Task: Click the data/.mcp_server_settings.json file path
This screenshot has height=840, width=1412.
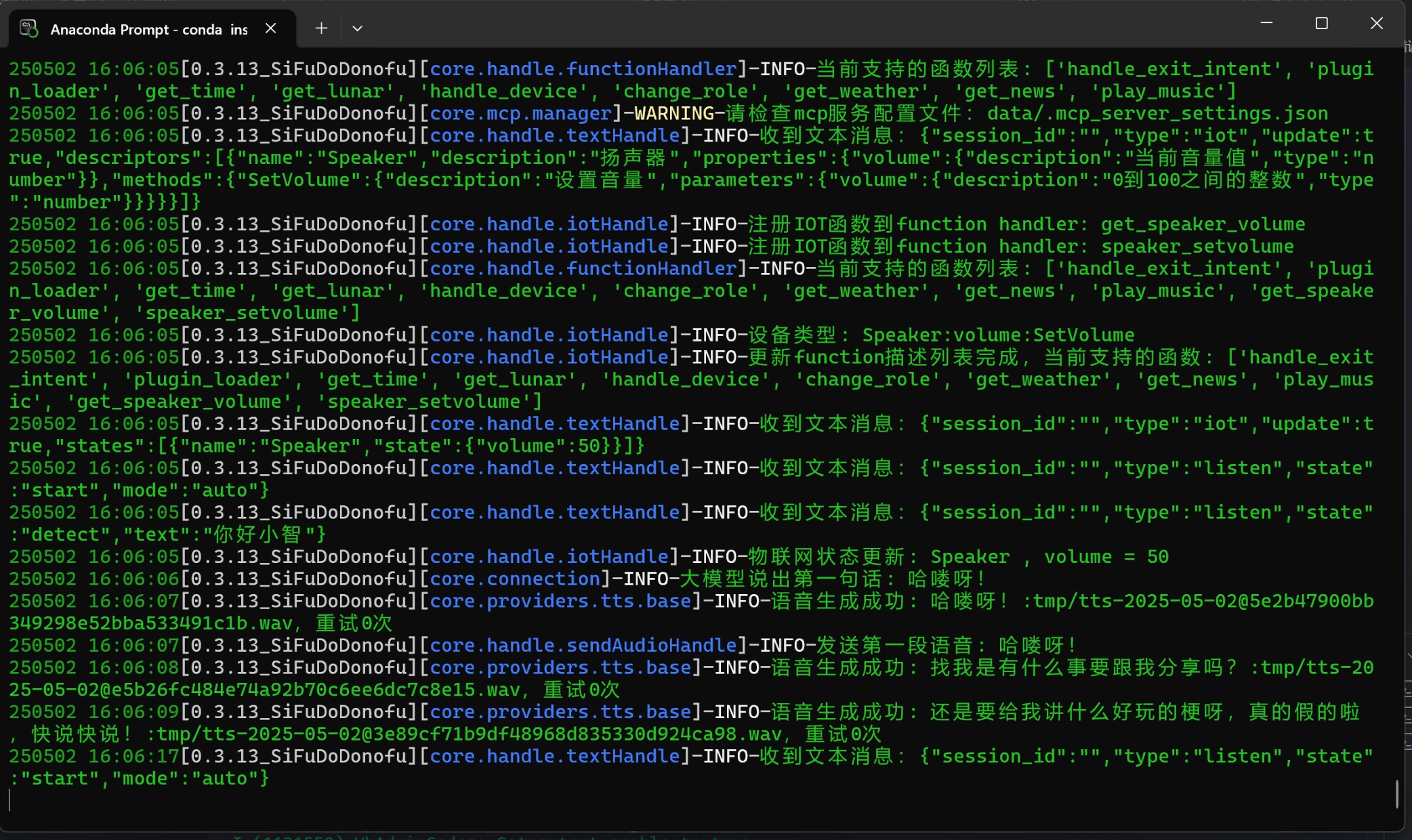Action: click(x=1157, y=113)
